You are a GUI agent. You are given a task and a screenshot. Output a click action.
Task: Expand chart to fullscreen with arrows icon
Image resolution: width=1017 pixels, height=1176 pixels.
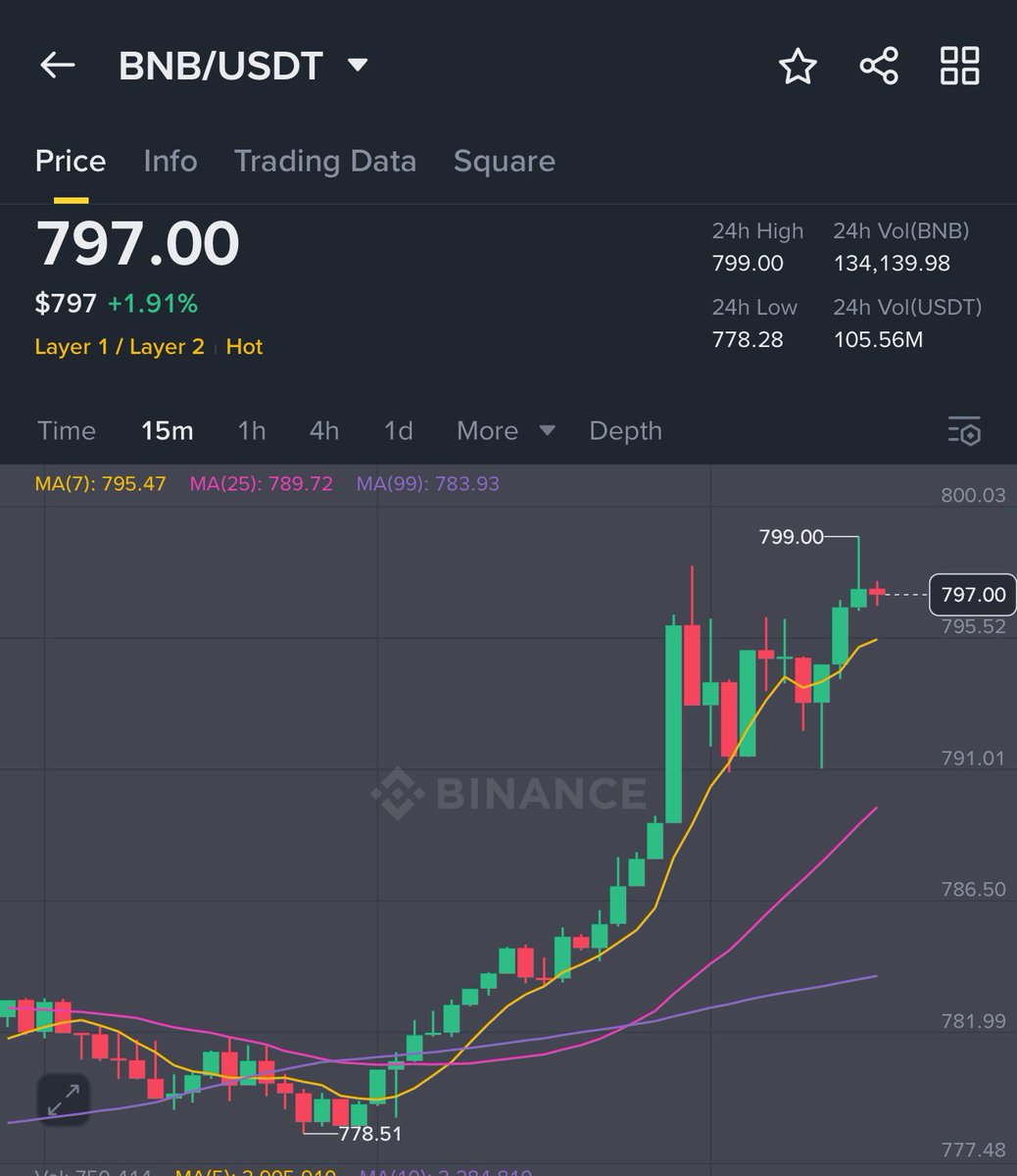coord(64,1099)
